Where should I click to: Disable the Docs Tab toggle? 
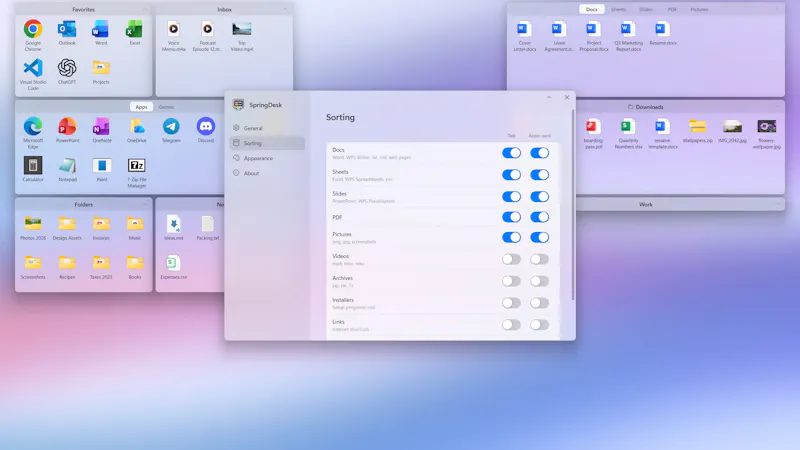click(511, 153)
